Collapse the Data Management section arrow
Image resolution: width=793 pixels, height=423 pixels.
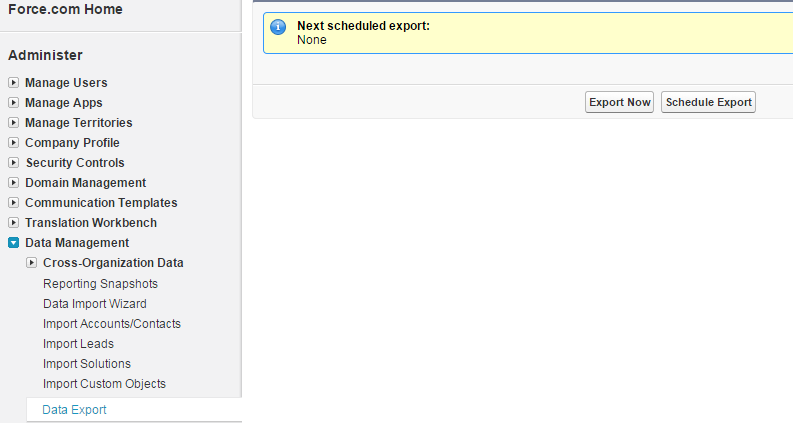coord(14,243)
